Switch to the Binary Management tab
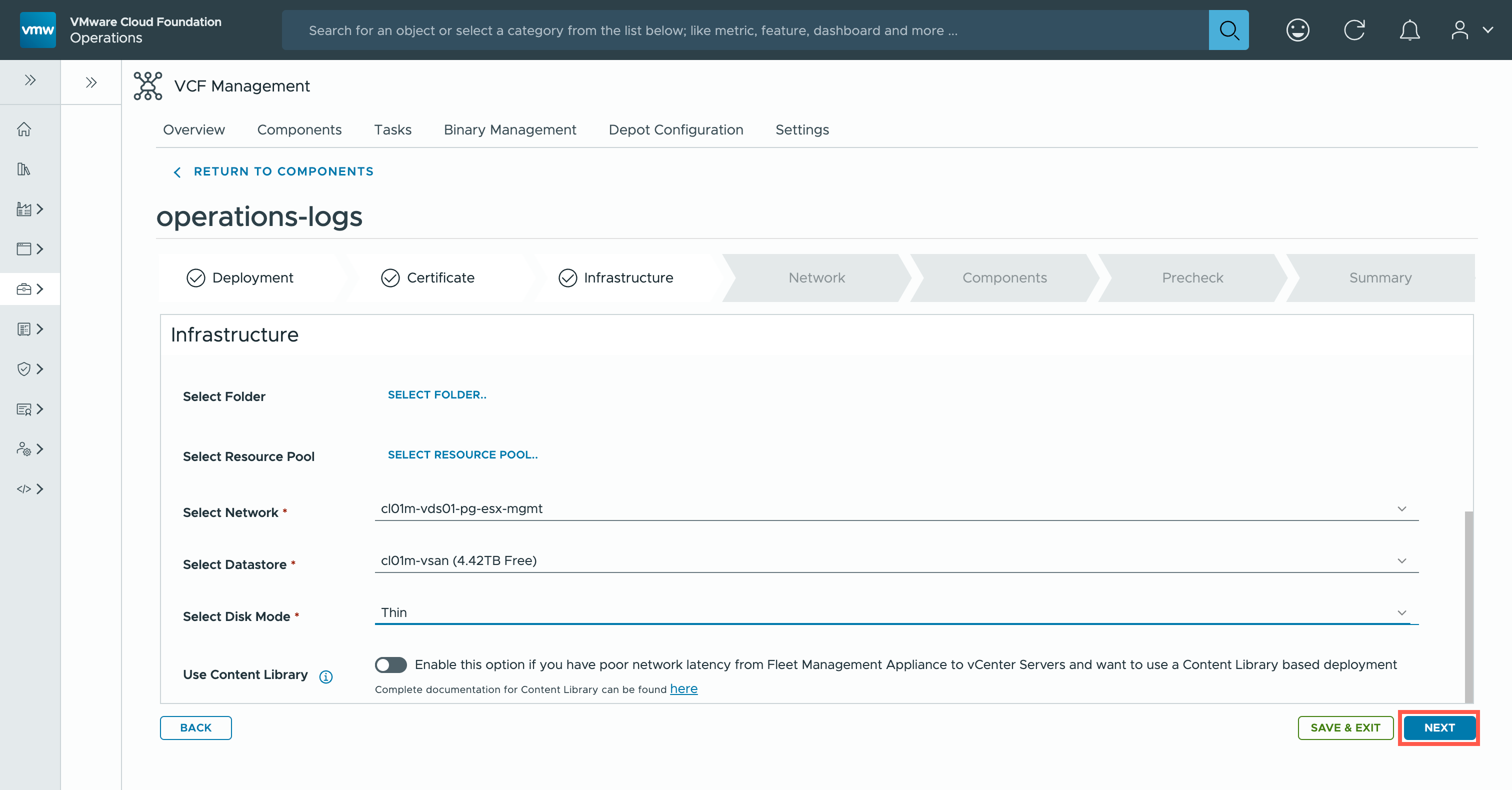Screen dimensions: 1512x790 click(x=509, y=129)
